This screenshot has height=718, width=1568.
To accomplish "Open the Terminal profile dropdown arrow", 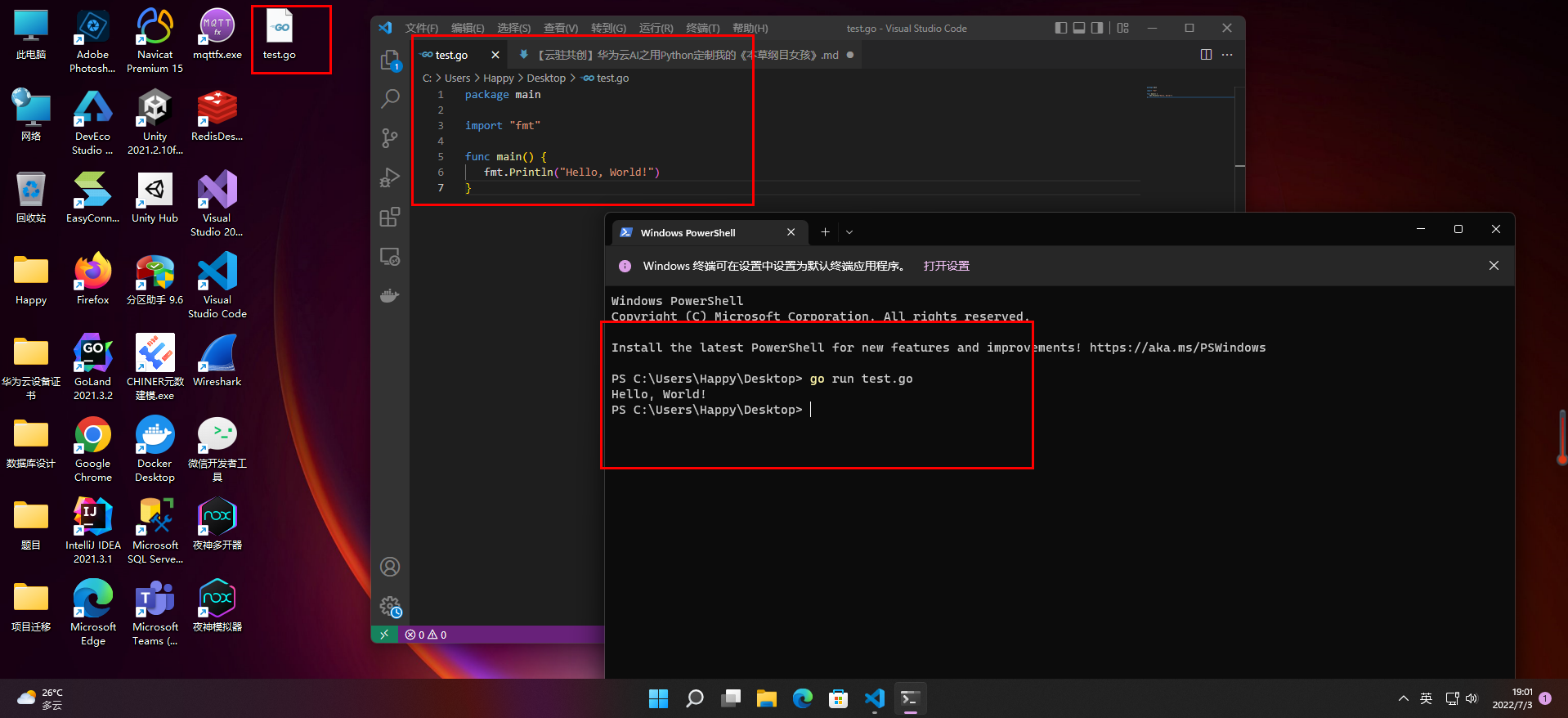I will click(x=849, y=232).
